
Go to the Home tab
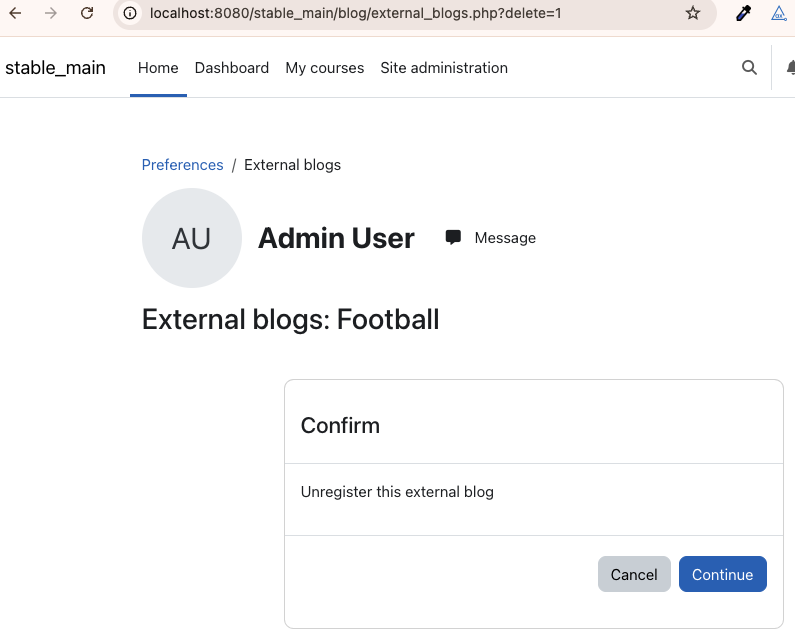158,68
